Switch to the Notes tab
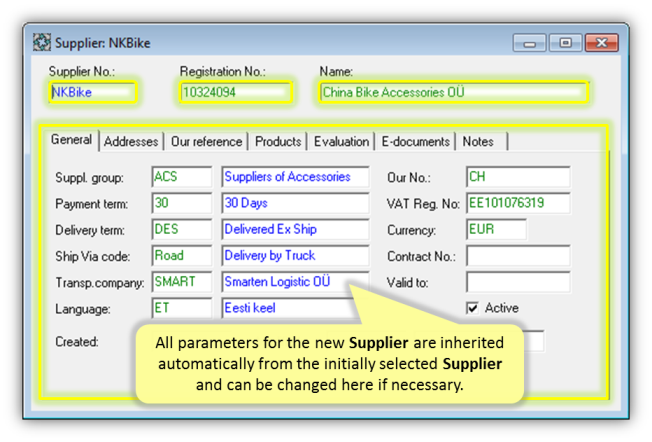 pyautogui.click(x=482, y=142)
